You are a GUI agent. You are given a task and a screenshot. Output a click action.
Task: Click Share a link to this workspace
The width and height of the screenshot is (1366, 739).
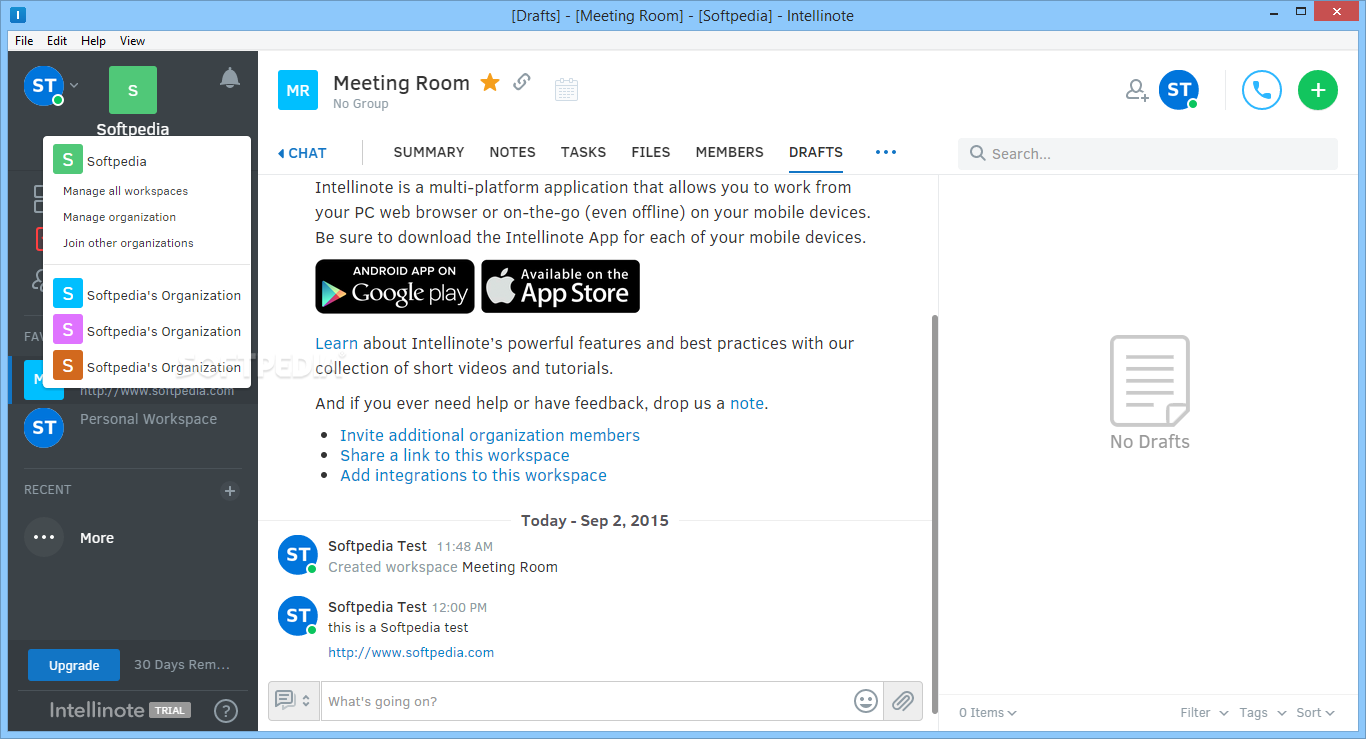[x=455, y=455]
